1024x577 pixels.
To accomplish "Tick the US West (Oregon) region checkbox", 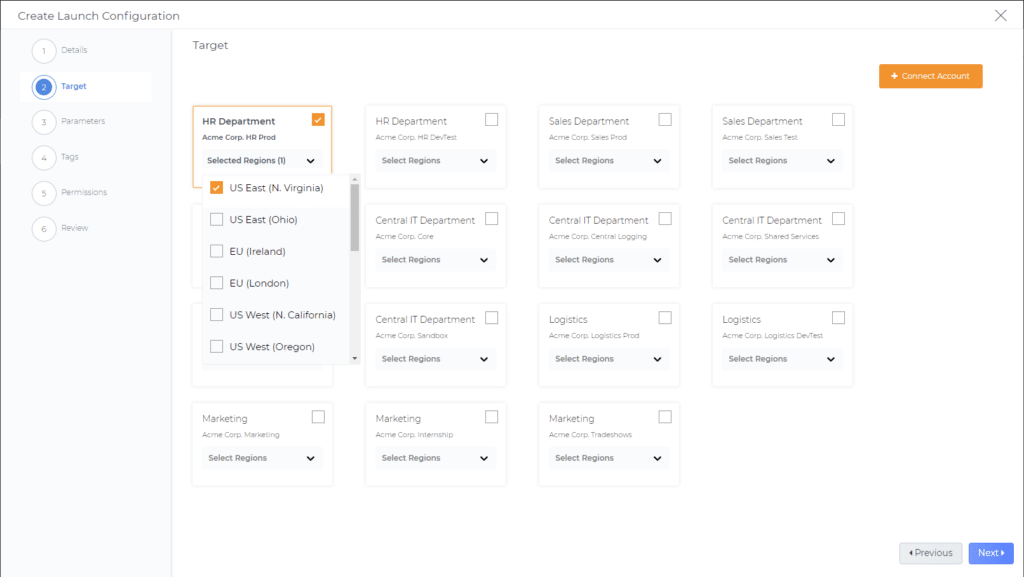I will point(217,347).
